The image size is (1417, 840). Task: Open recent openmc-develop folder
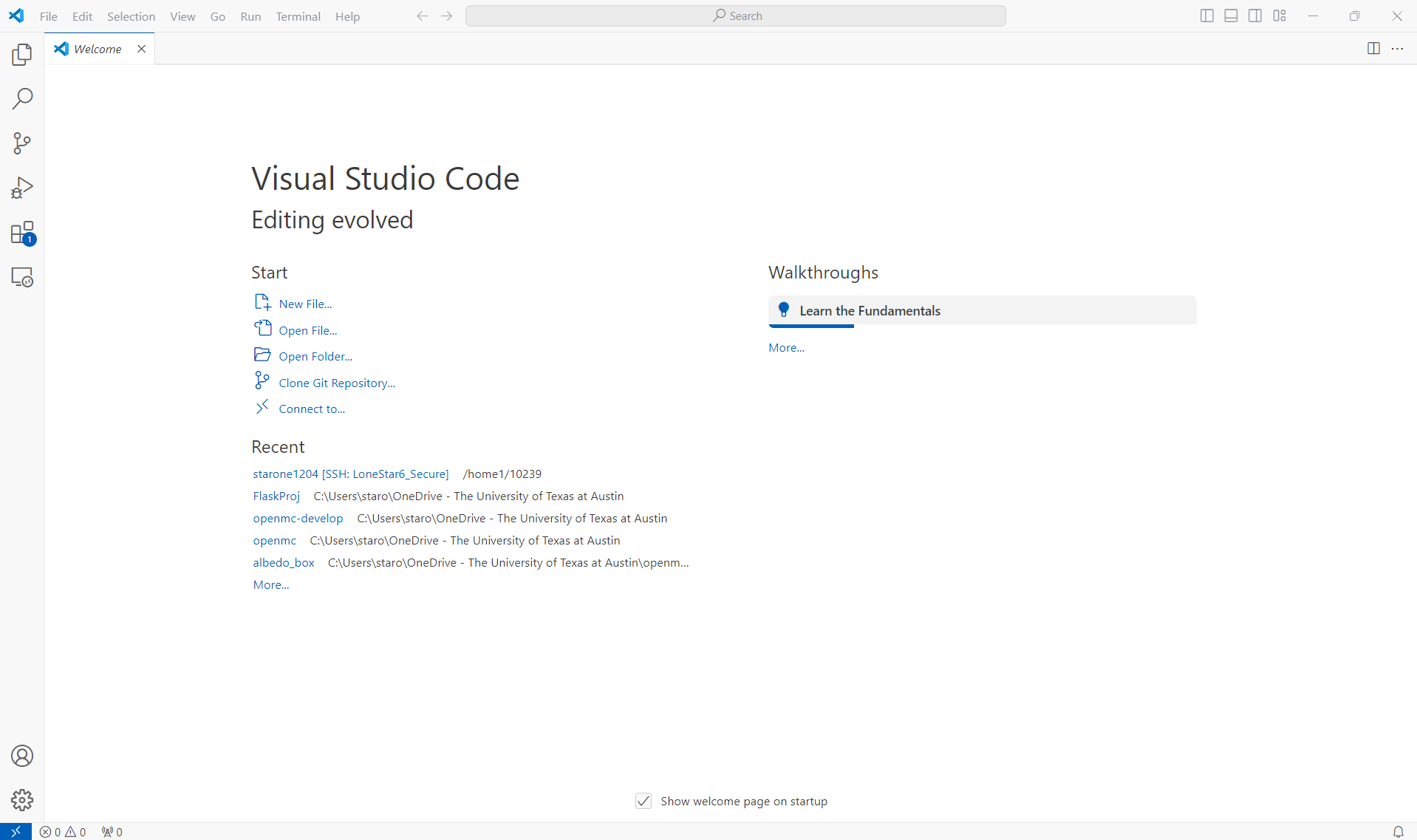298,518
